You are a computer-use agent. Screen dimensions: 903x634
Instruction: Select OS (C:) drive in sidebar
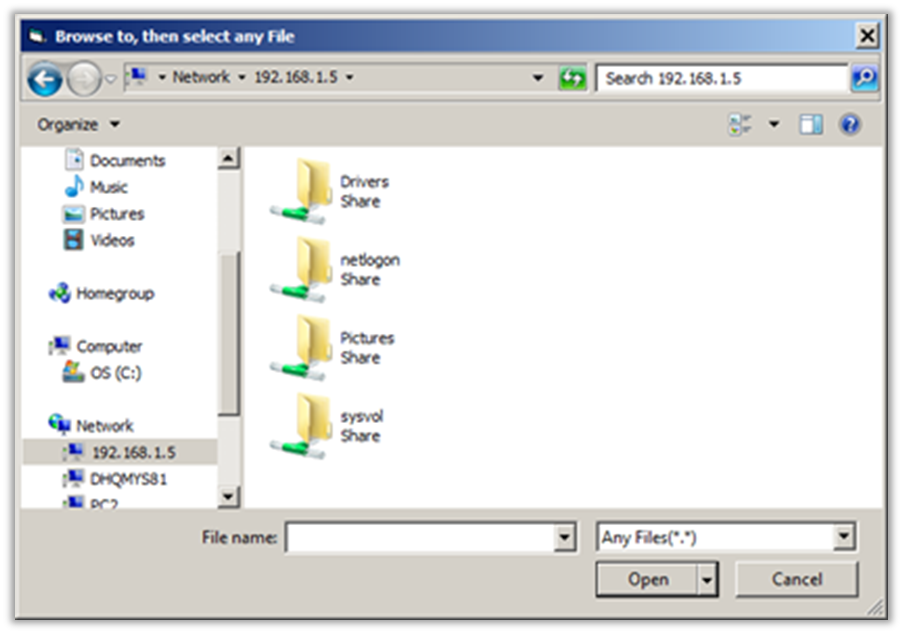point(116,373)
